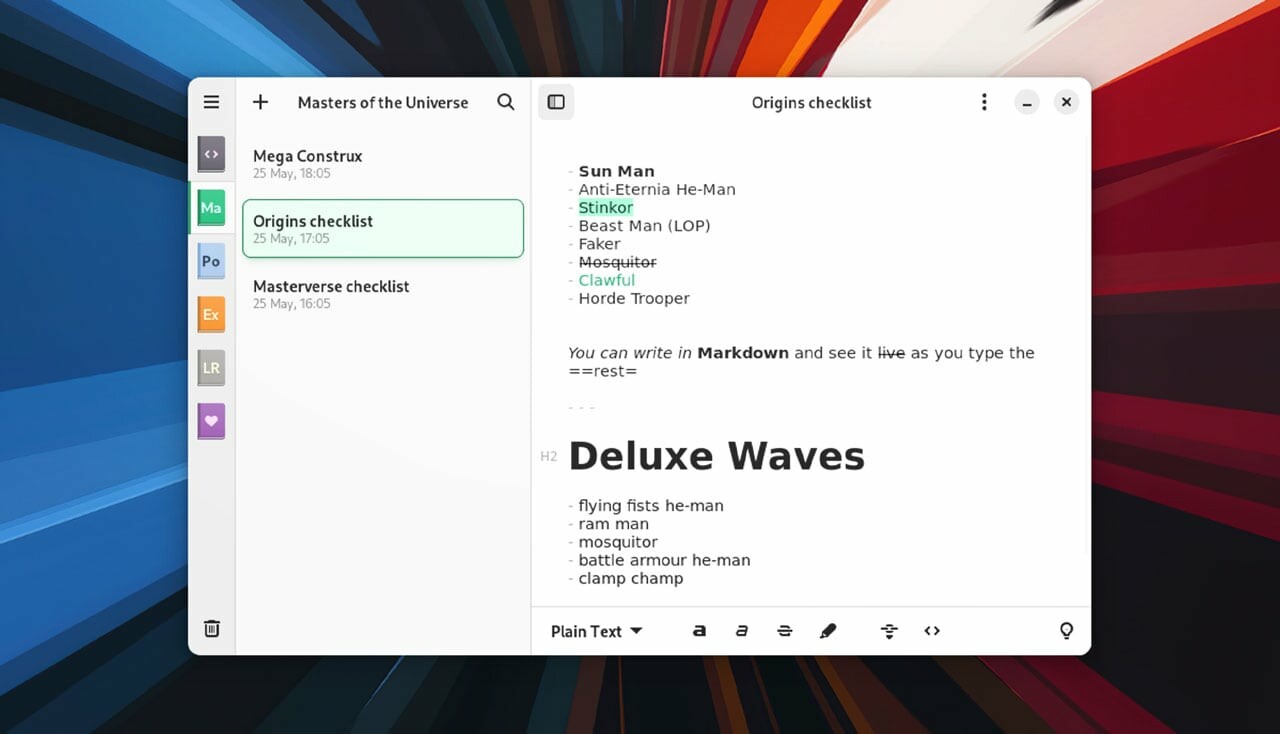The width and height of the screenshot is (1280, 734).
Task: Switch to the purple heart notebook
Action: click(211, 421)
